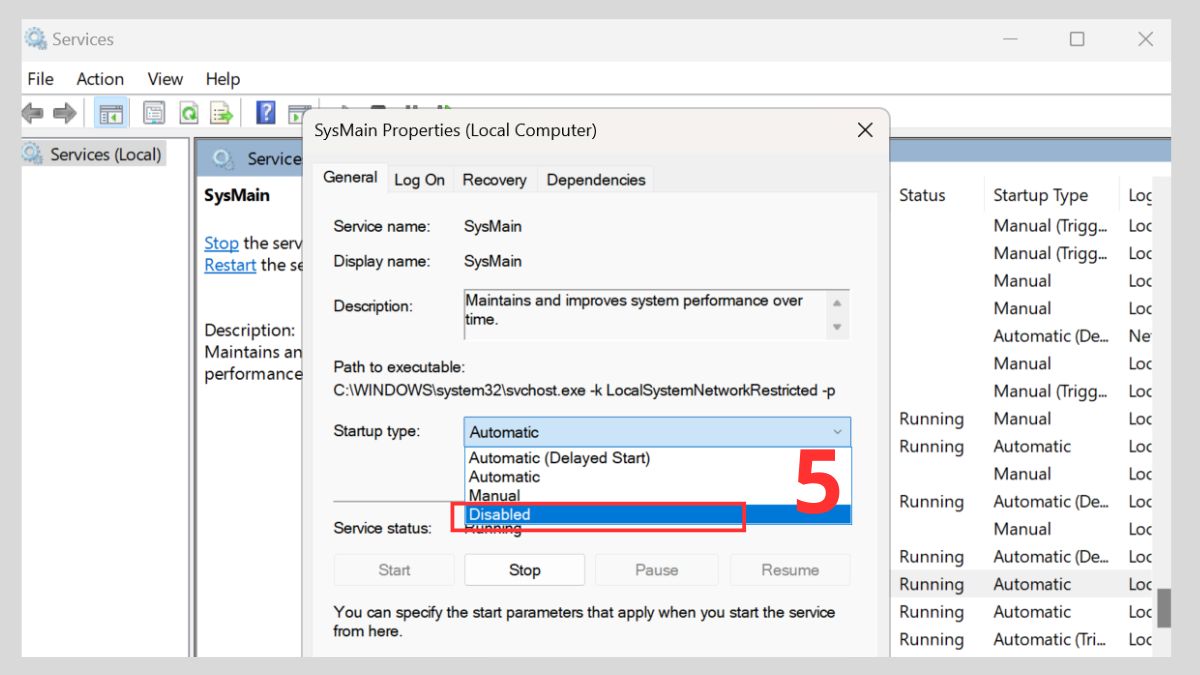This screenshot has width=1200, height=675.
Task: Open the Properties toolbar icon
Action: point(154,114)
